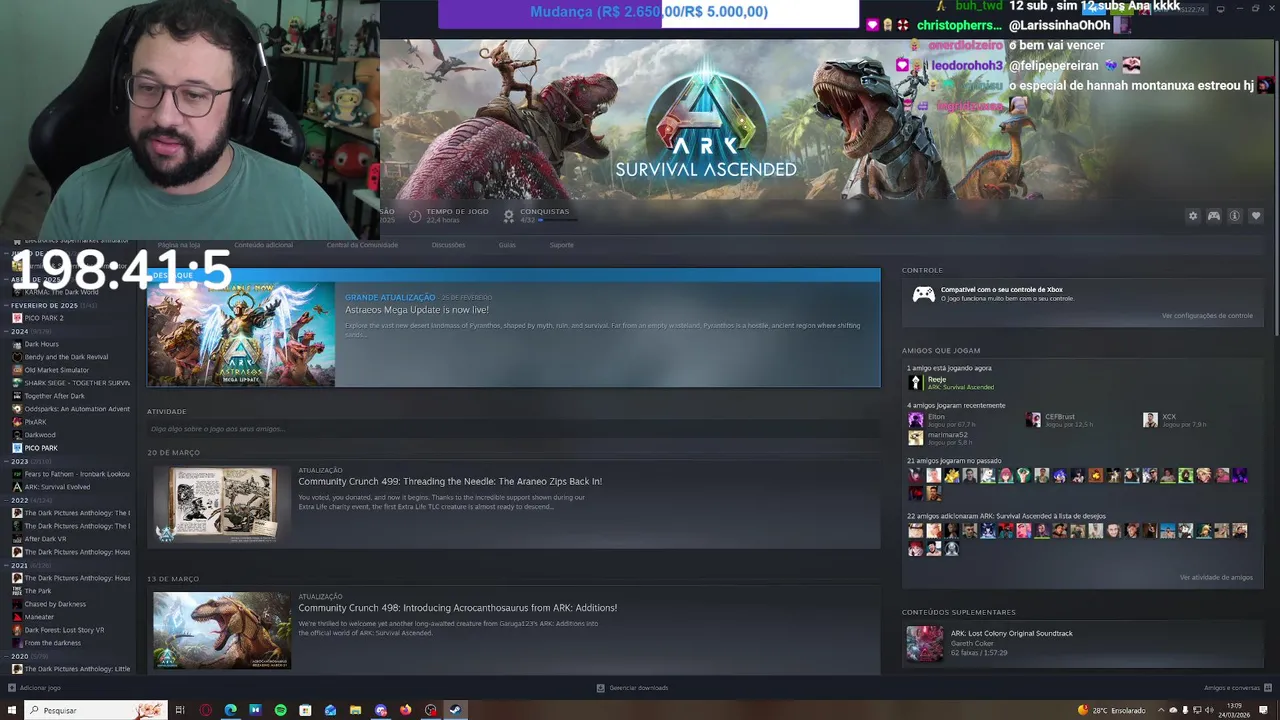
Task: Select Dark Hours in library list
Action: (x=41, y=344)
